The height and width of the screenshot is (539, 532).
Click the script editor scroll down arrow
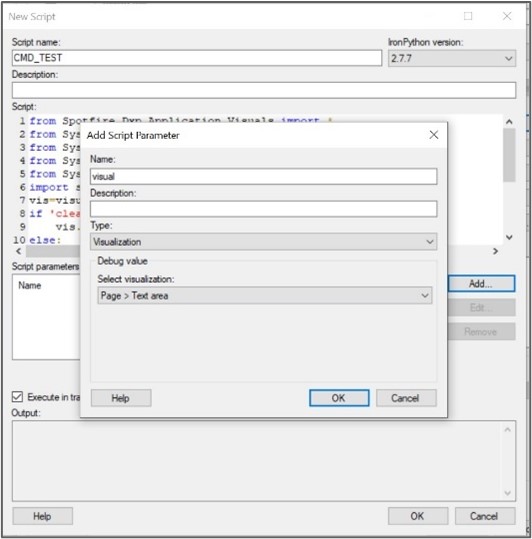point(509,237)
